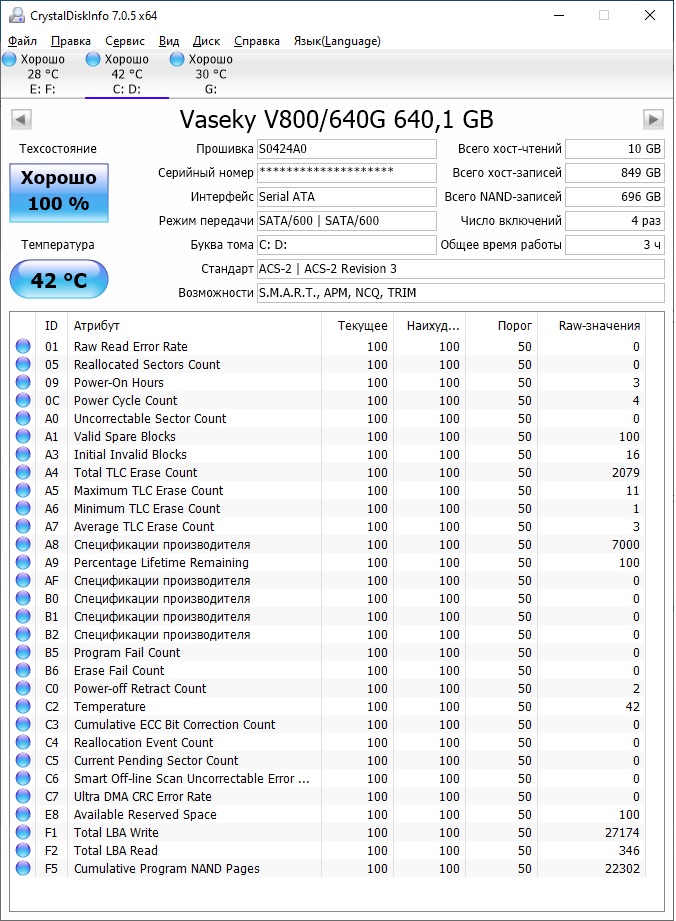Click status orb for Total LBA Write
Screen dimensions: 676x921
click(23, 832)
